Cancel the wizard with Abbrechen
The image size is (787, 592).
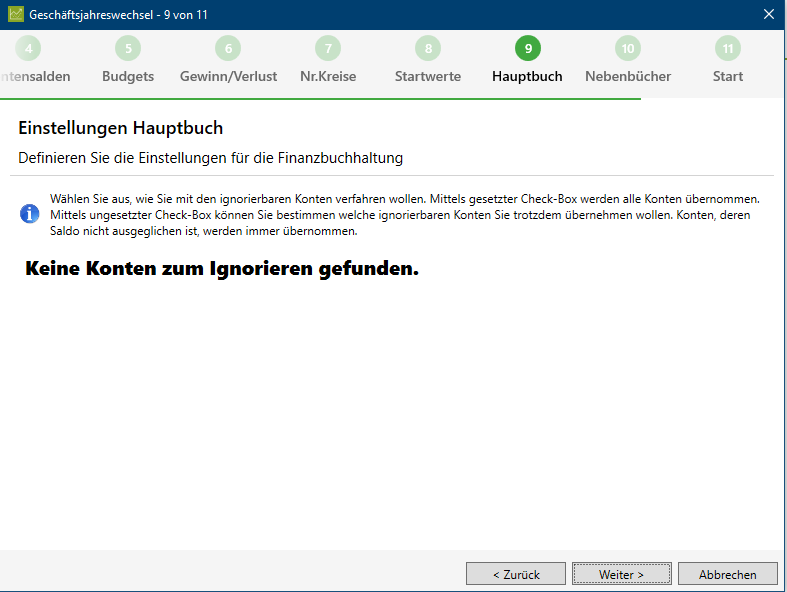click(727, 574)
